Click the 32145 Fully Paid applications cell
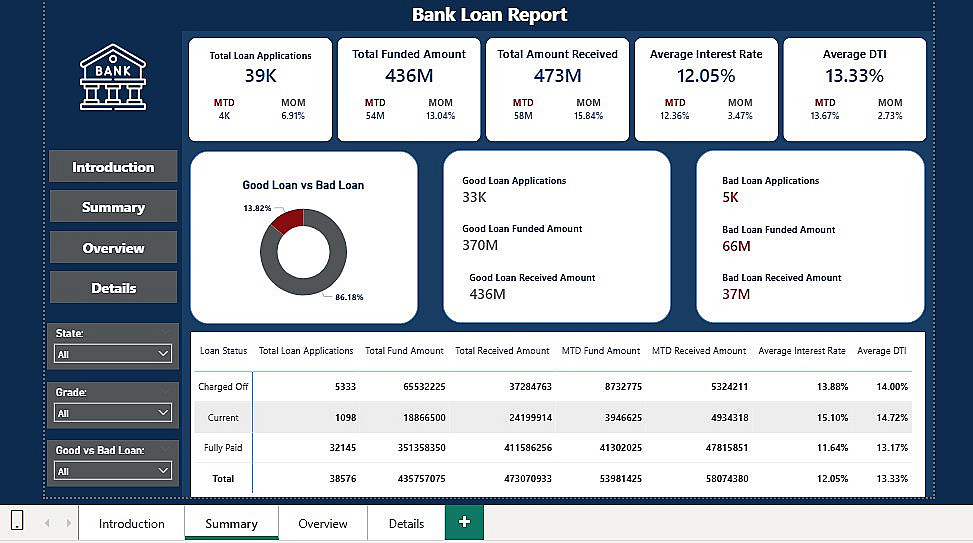Screen dimensions: 973x543 343,447
